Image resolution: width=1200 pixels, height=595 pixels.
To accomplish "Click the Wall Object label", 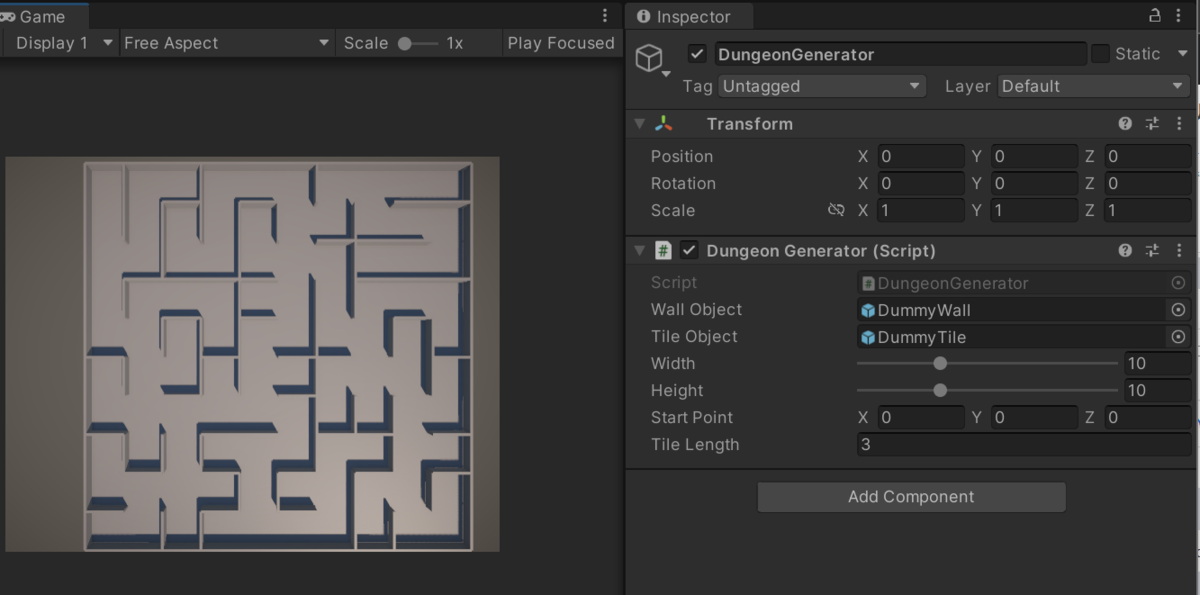I will pyautogui.click(x=696, y=310).
